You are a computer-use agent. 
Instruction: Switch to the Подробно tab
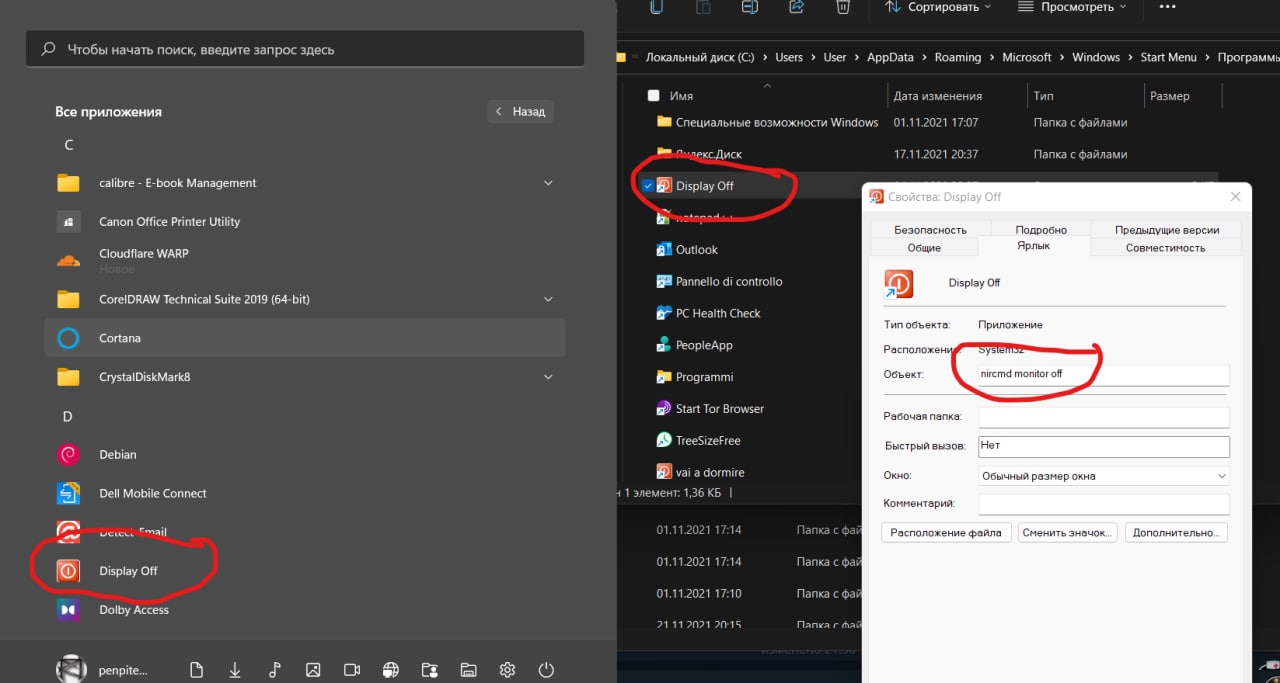[1041, 230]
